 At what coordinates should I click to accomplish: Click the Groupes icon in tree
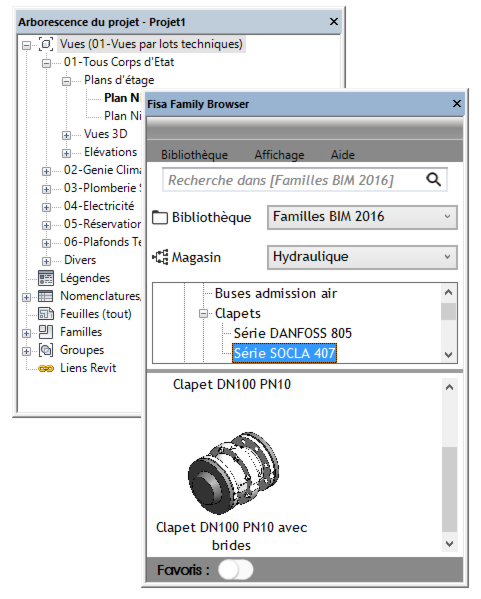click(x=46, y=350)
